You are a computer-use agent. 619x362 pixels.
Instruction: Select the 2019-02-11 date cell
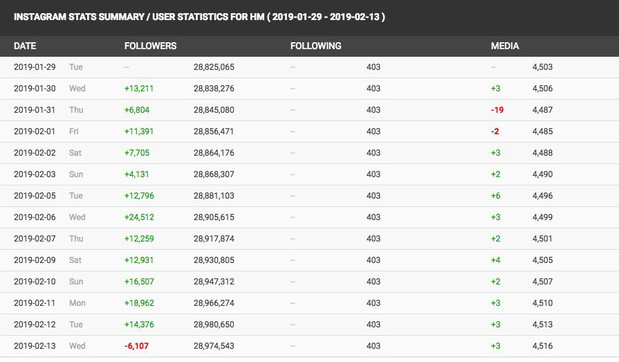35,303
